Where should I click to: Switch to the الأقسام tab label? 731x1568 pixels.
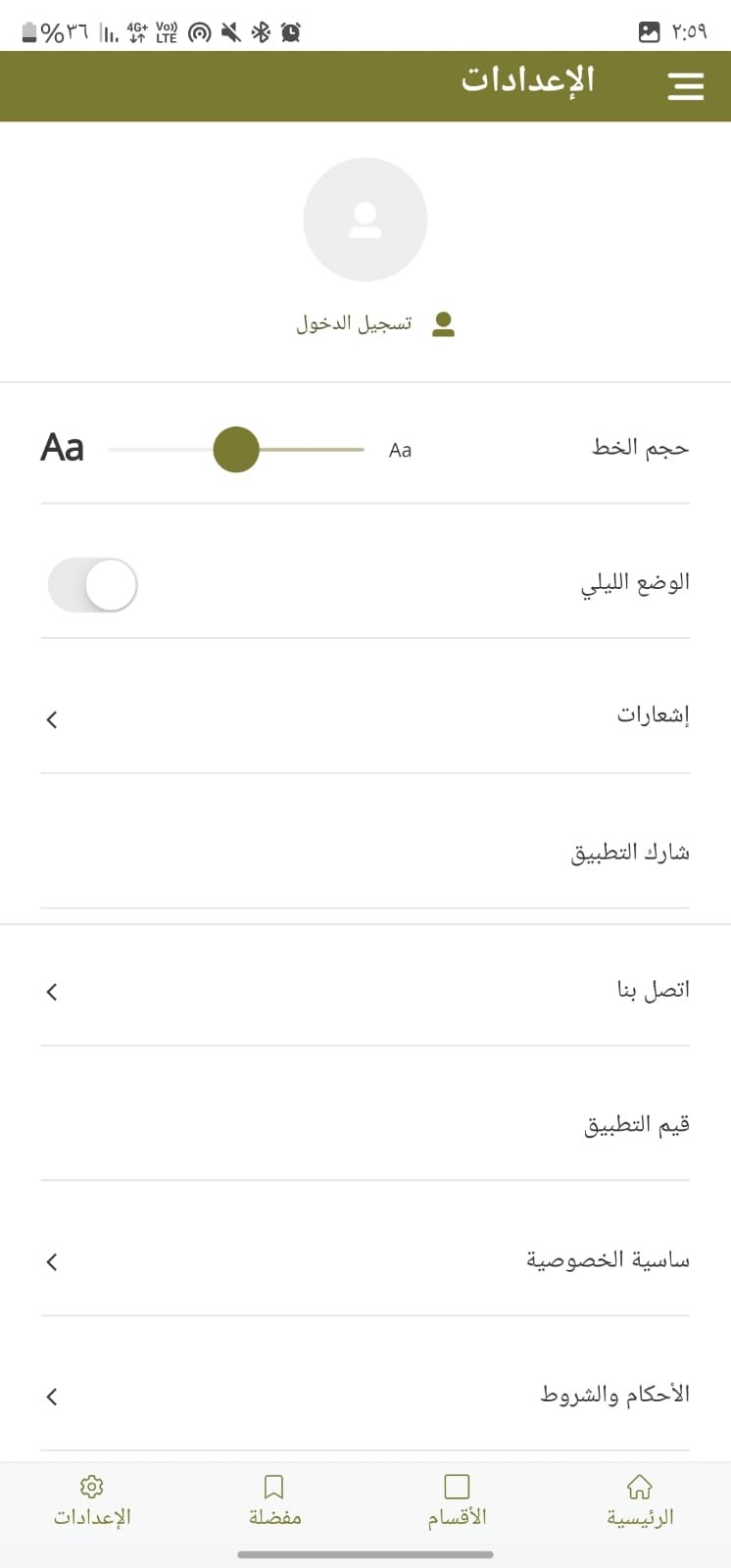(457, 1518)
